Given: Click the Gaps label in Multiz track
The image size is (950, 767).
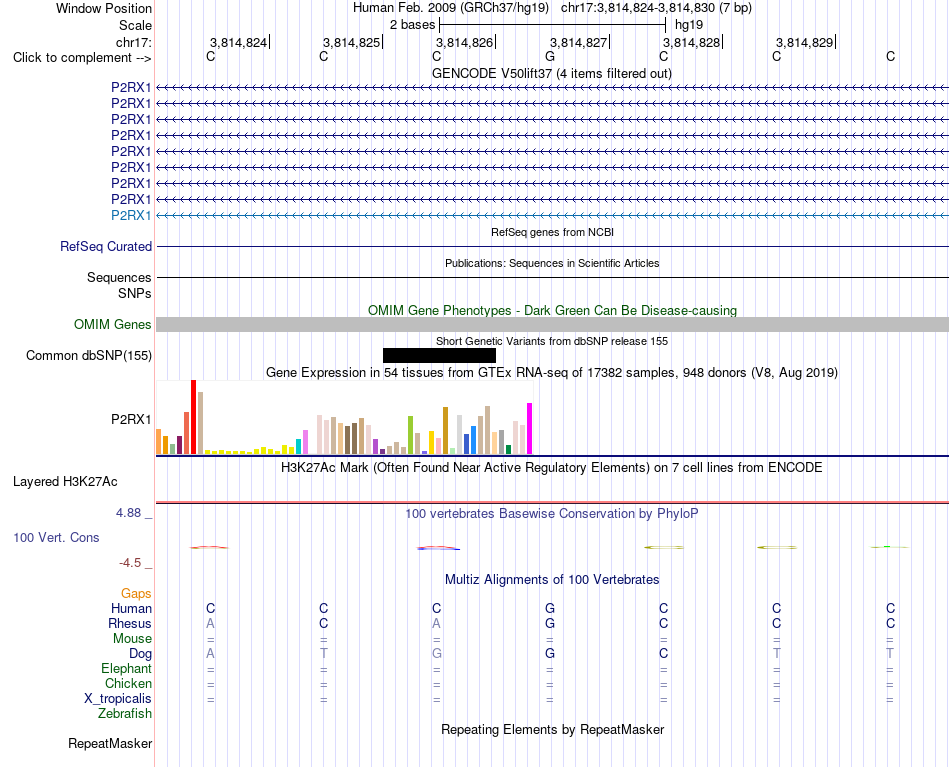Looking at the screenshot, I should coord(136,594).
